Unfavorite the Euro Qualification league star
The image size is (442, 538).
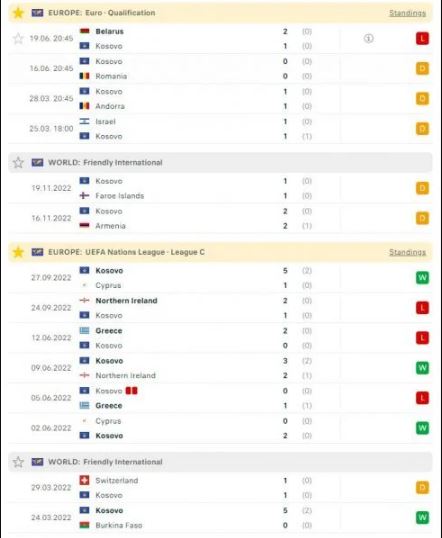coord(18,13)
